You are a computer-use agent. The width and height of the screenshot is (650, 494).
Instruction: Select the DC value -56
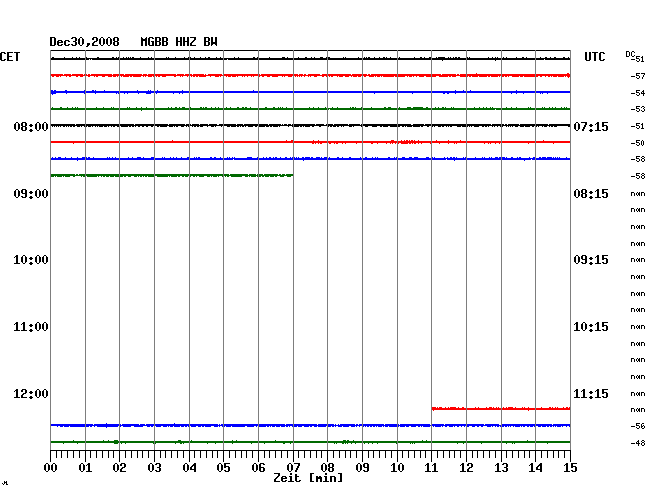[x=638, y=426]
